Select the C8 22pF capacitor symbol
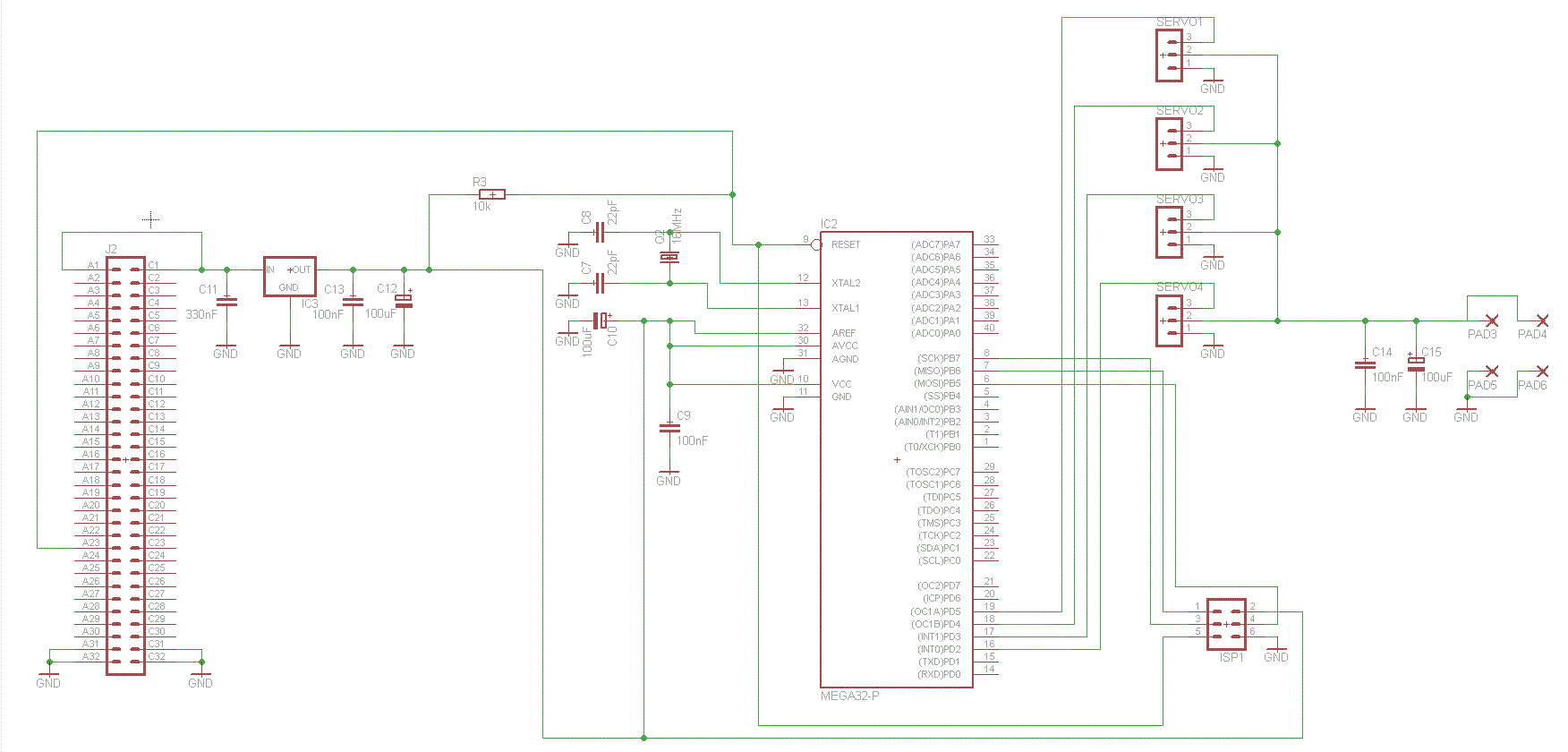Viewport: 1568px width, 752px height. click(x=600, y=233)
